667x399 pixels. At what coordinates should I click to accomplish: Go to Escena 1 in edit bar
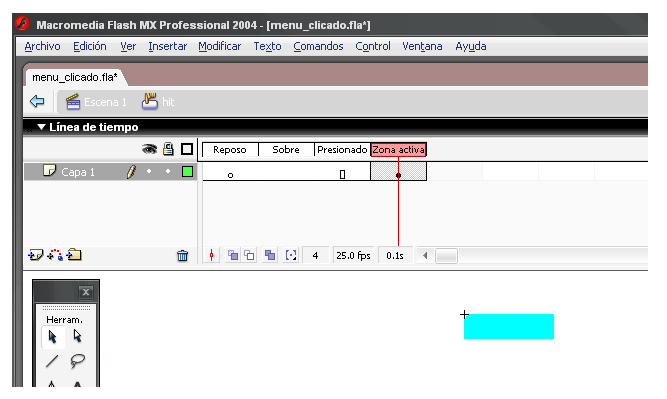(x=97, y=102)
